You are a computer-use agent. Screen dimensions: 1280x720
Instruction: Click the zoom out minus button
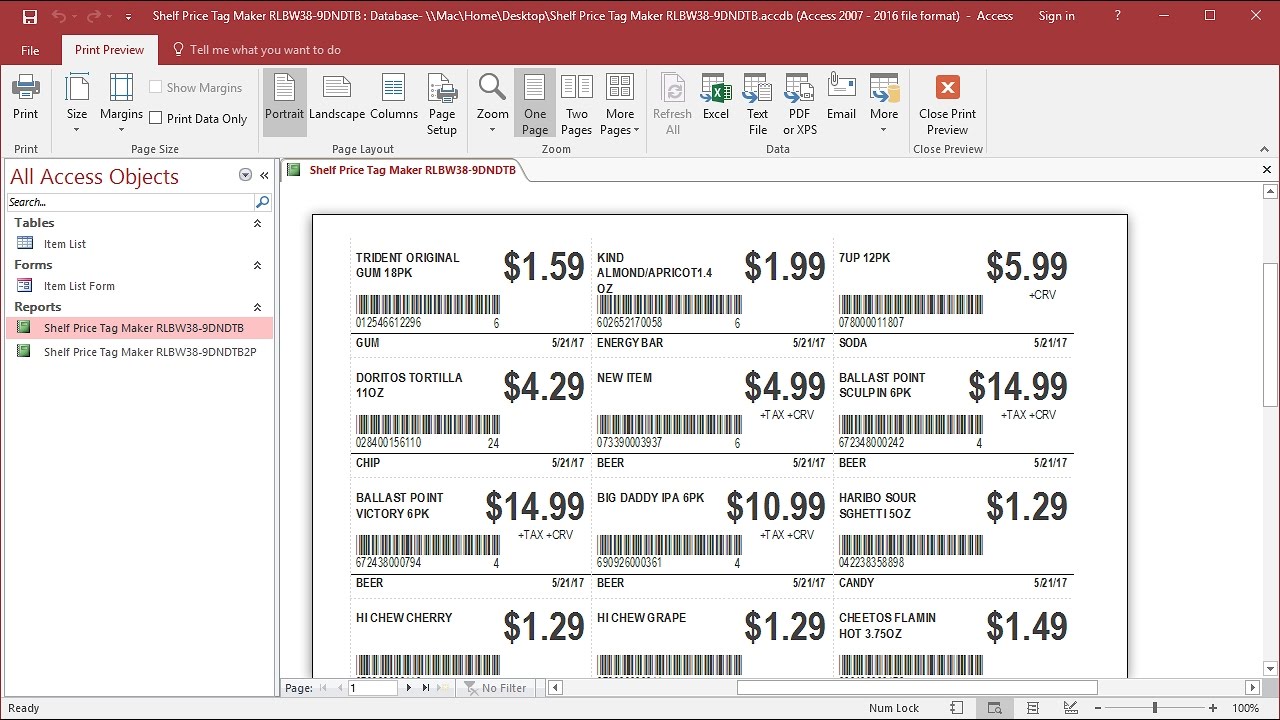tap(1097, 708)
